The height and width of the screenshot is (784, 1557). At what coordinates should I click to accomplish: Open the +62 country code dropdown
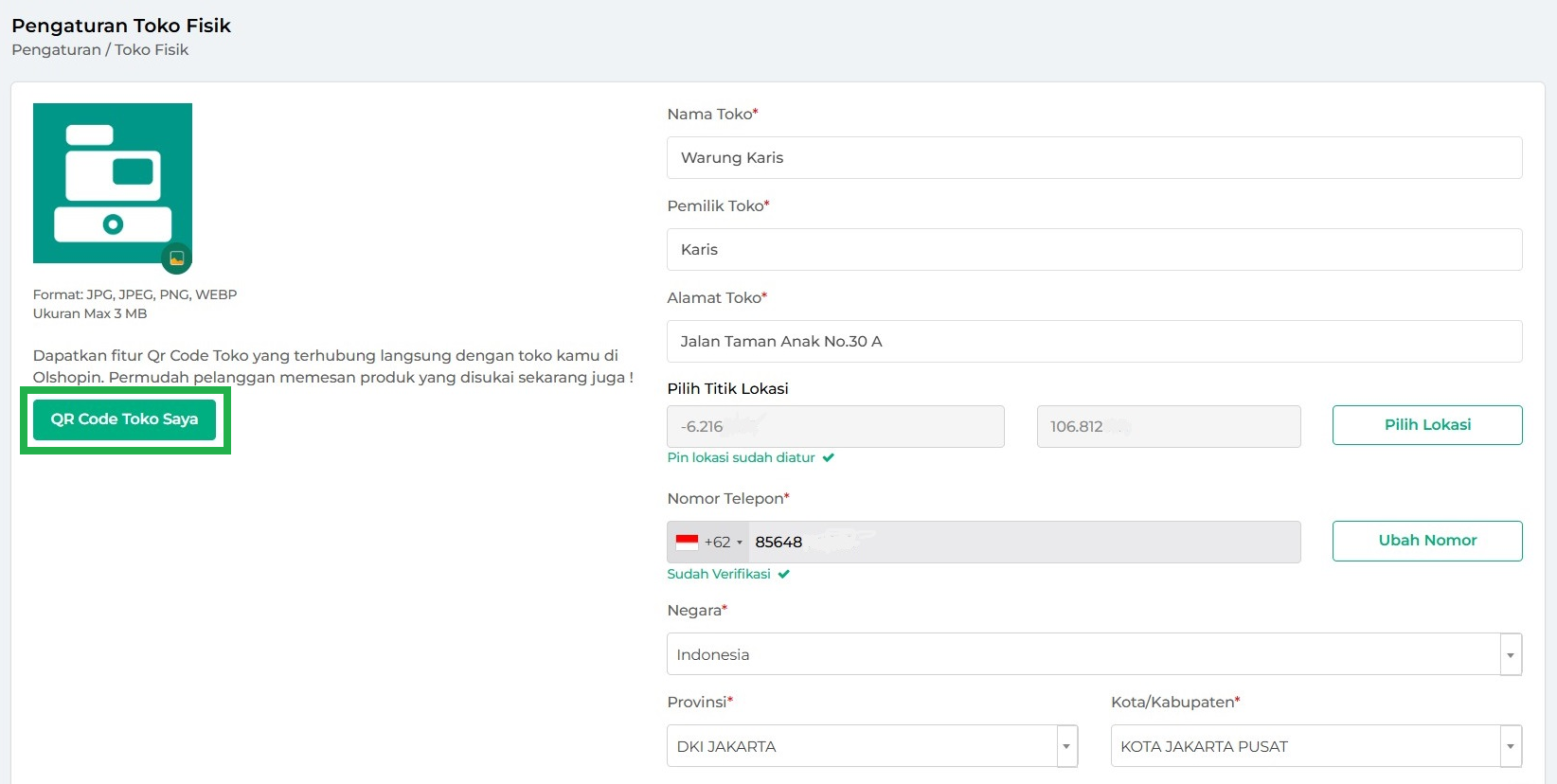(724, 543)
